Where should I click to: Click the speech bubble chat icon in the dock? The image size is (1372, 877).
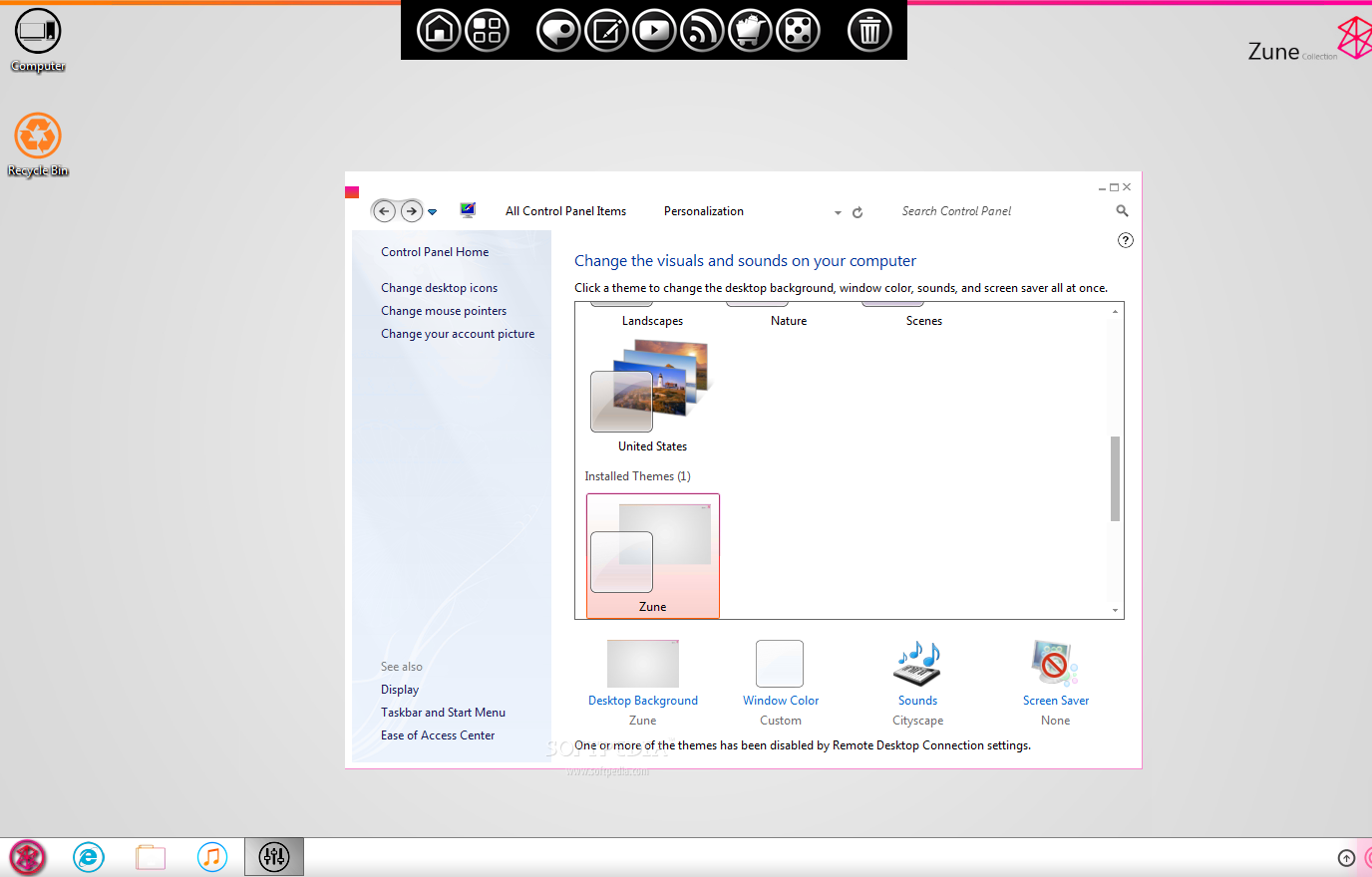tap(558, 30)
